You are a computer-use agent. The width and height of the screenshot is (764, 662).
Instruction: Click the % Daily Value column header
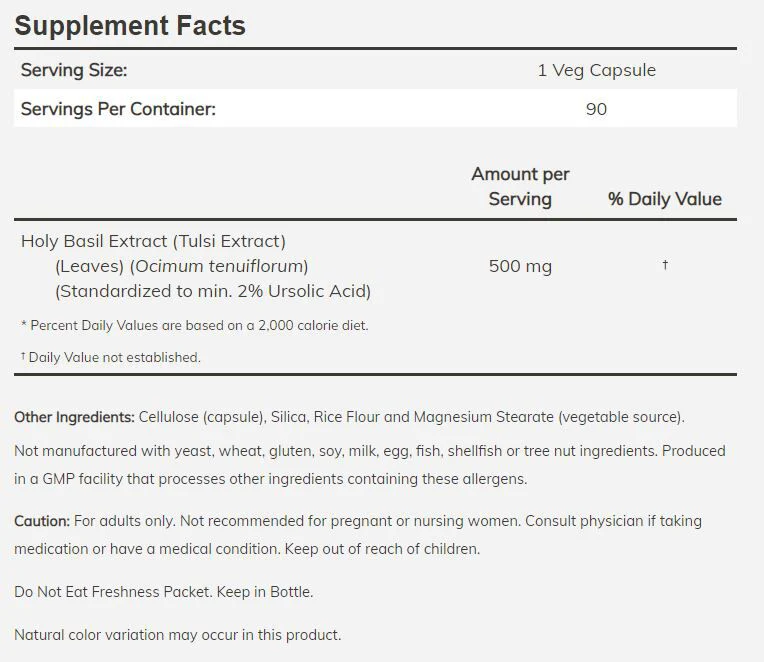click(665, 199)
